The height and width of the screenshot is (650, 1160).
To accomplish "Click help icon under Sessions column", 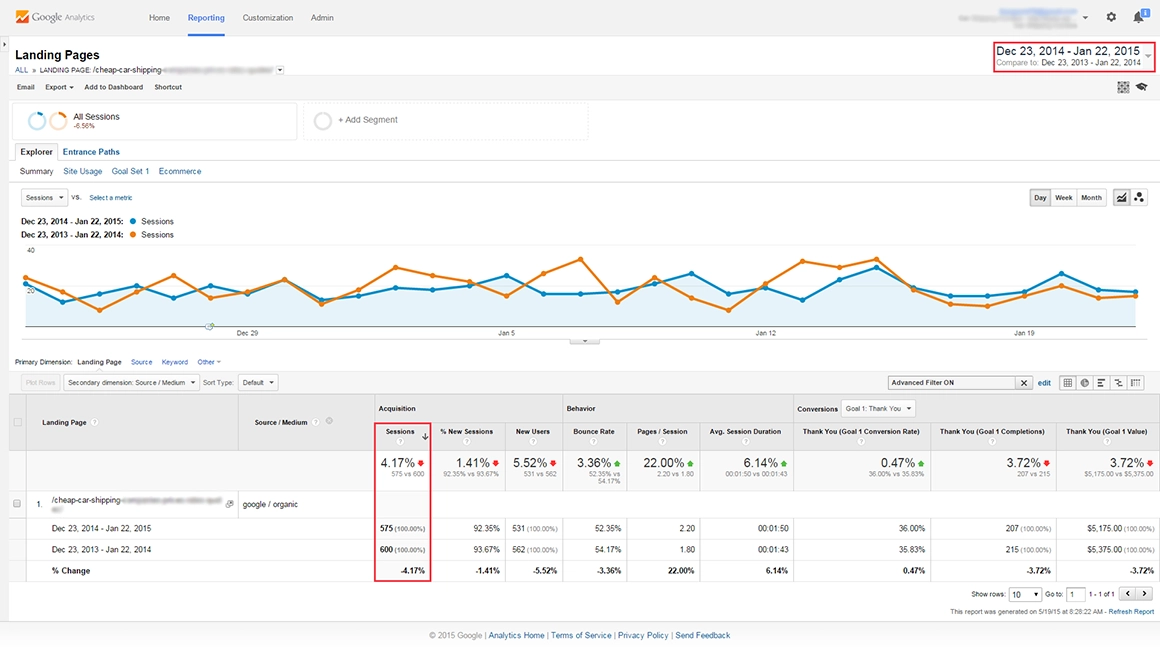I will coord(400,441).
